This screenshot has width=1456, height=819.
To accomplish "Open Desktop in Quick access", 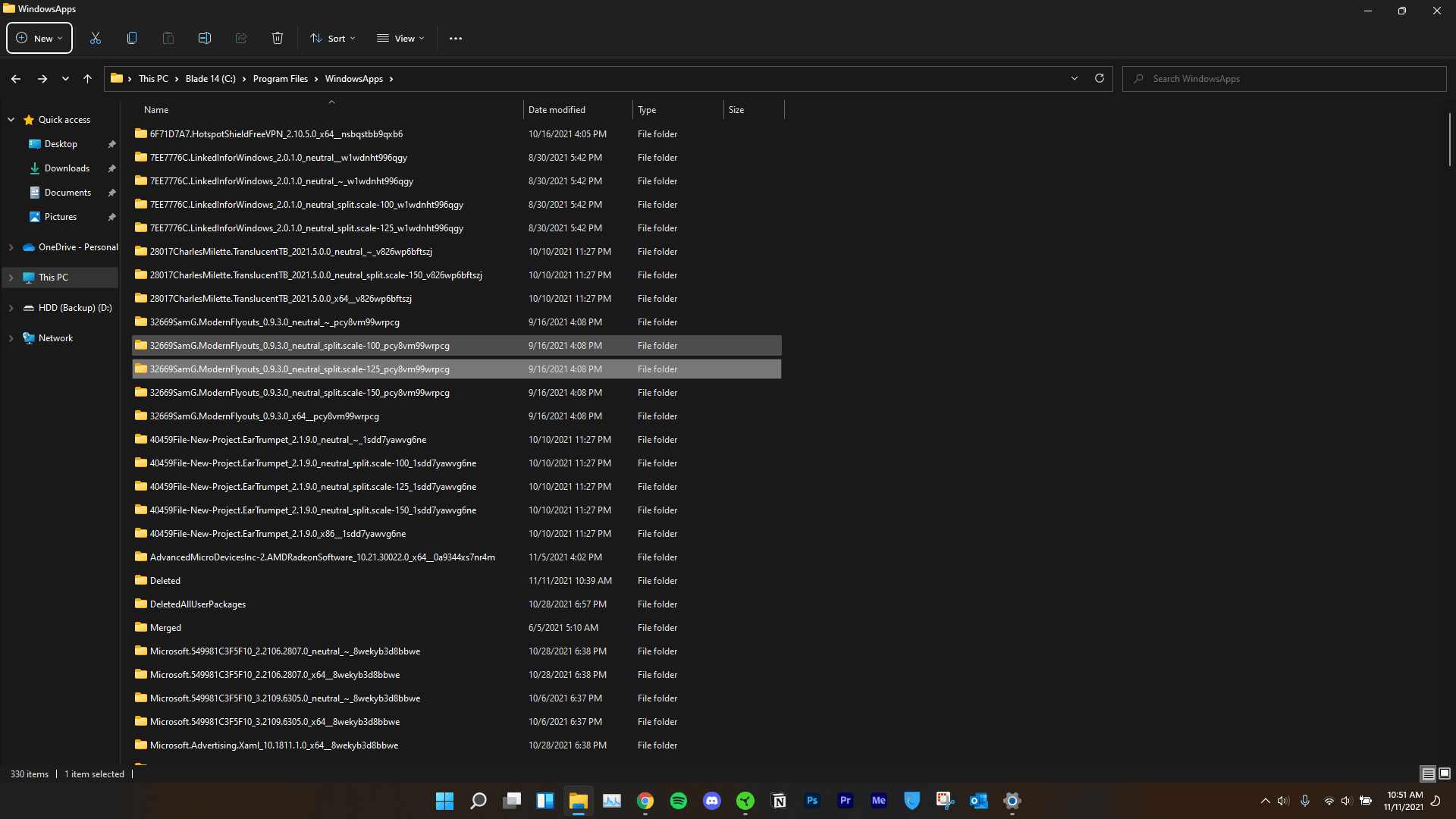I will [61, 144].
